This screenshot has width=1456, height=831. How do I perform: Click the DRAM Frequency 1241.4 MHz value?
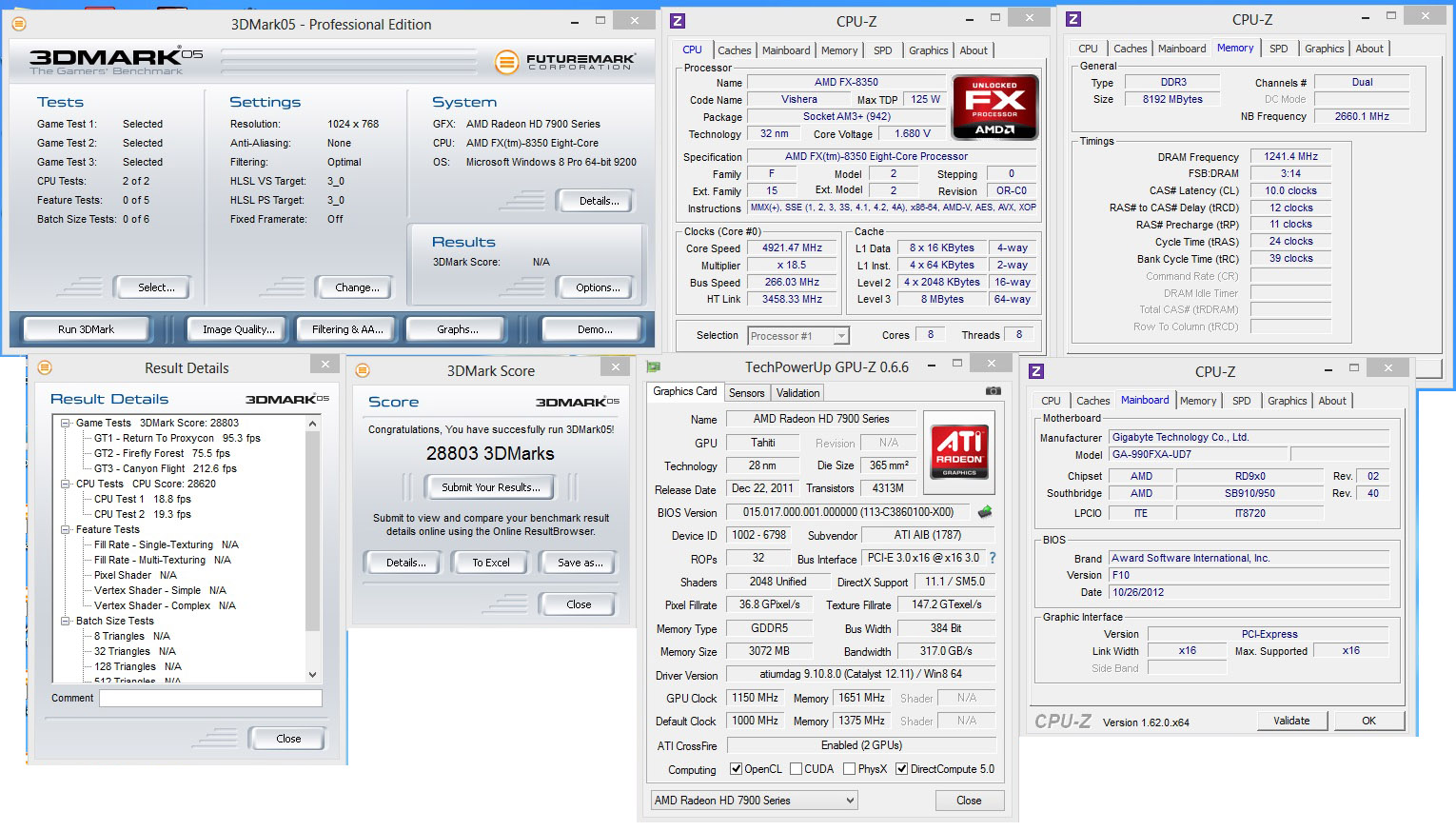click(x=1289, y=157)
